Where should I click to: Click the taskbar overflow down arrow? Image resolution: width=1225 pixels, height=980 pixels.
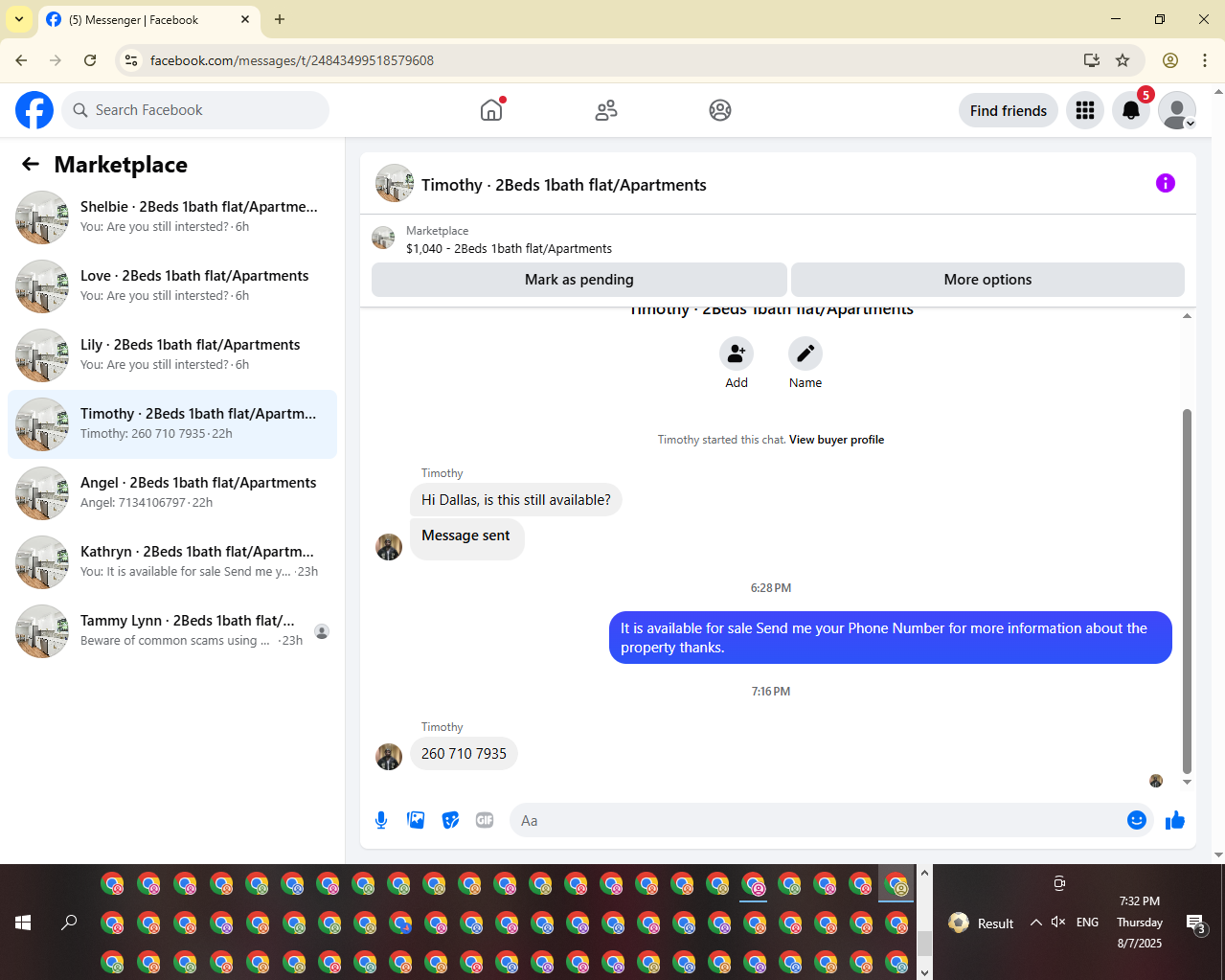[924, 972]
